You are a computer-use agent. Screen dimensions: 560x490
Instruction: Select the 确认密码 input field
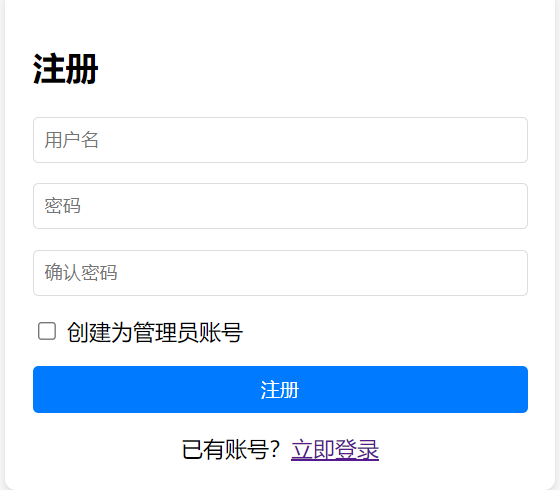click(x=280, y=273)
